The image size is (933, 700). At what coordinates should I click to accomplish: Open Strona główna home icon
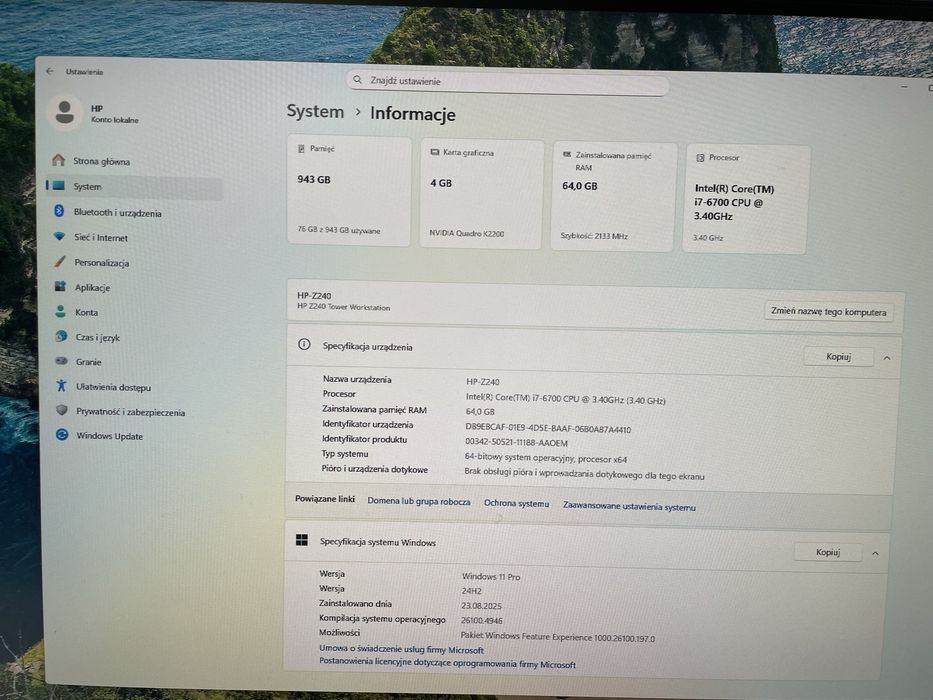(x=58, y=160)
